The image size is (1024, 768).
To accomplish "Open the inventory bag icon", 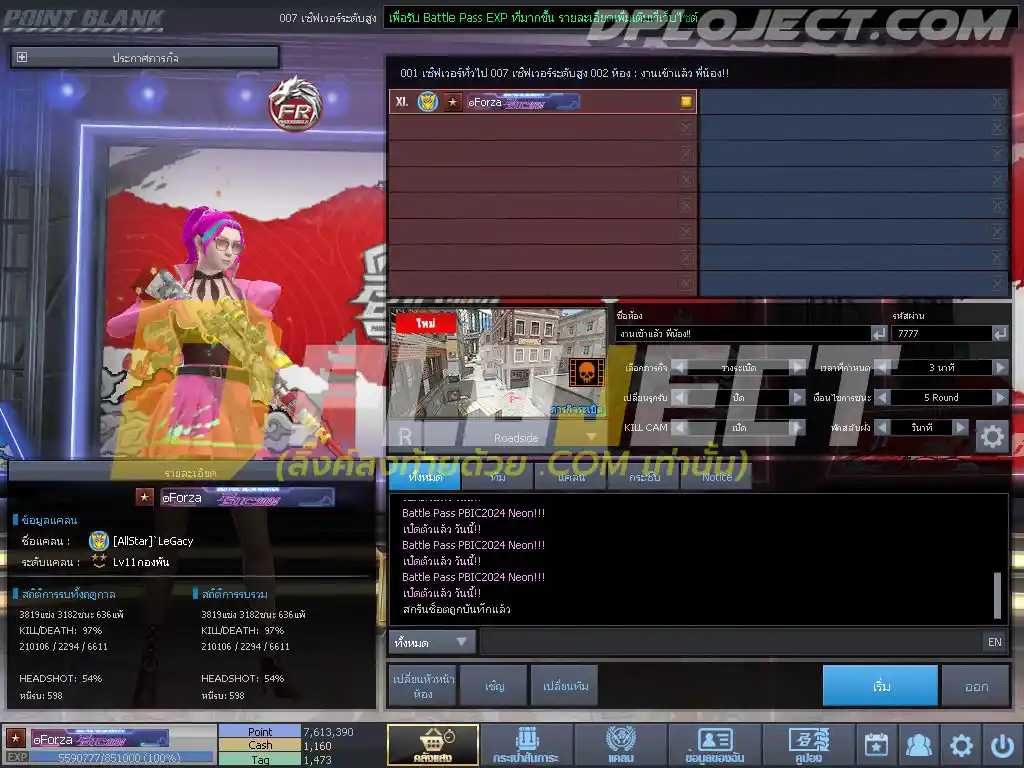I will tap(526, 744).
